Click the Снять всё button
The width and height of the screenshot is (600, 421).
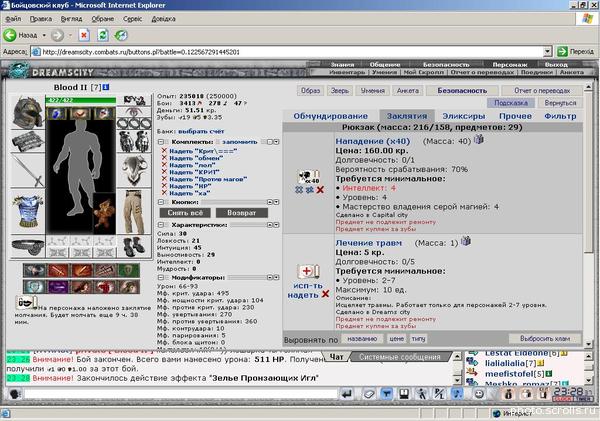point(185,213)
